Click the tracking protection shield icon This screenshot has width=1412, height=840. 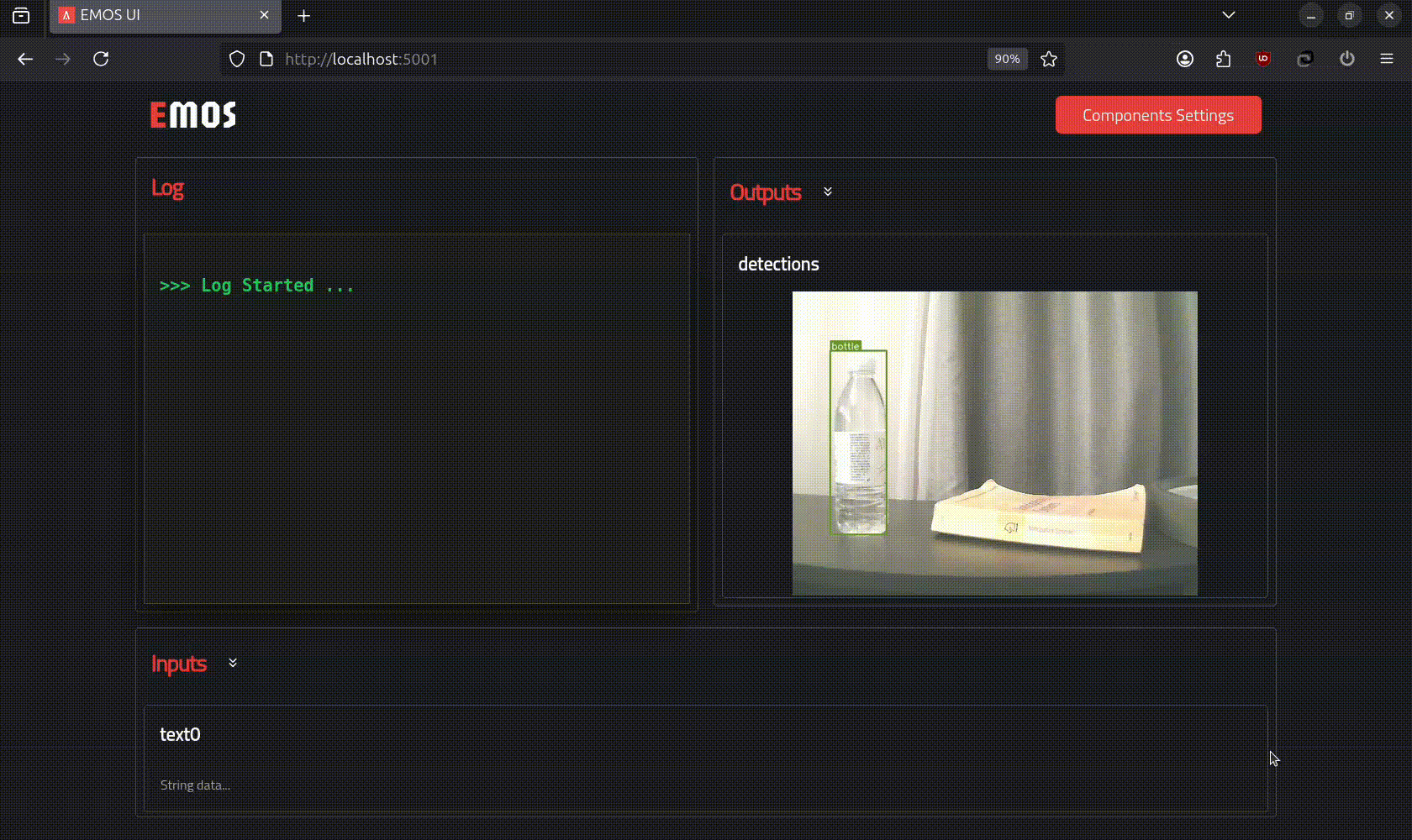pyautogui.click(x=236, y=59)
